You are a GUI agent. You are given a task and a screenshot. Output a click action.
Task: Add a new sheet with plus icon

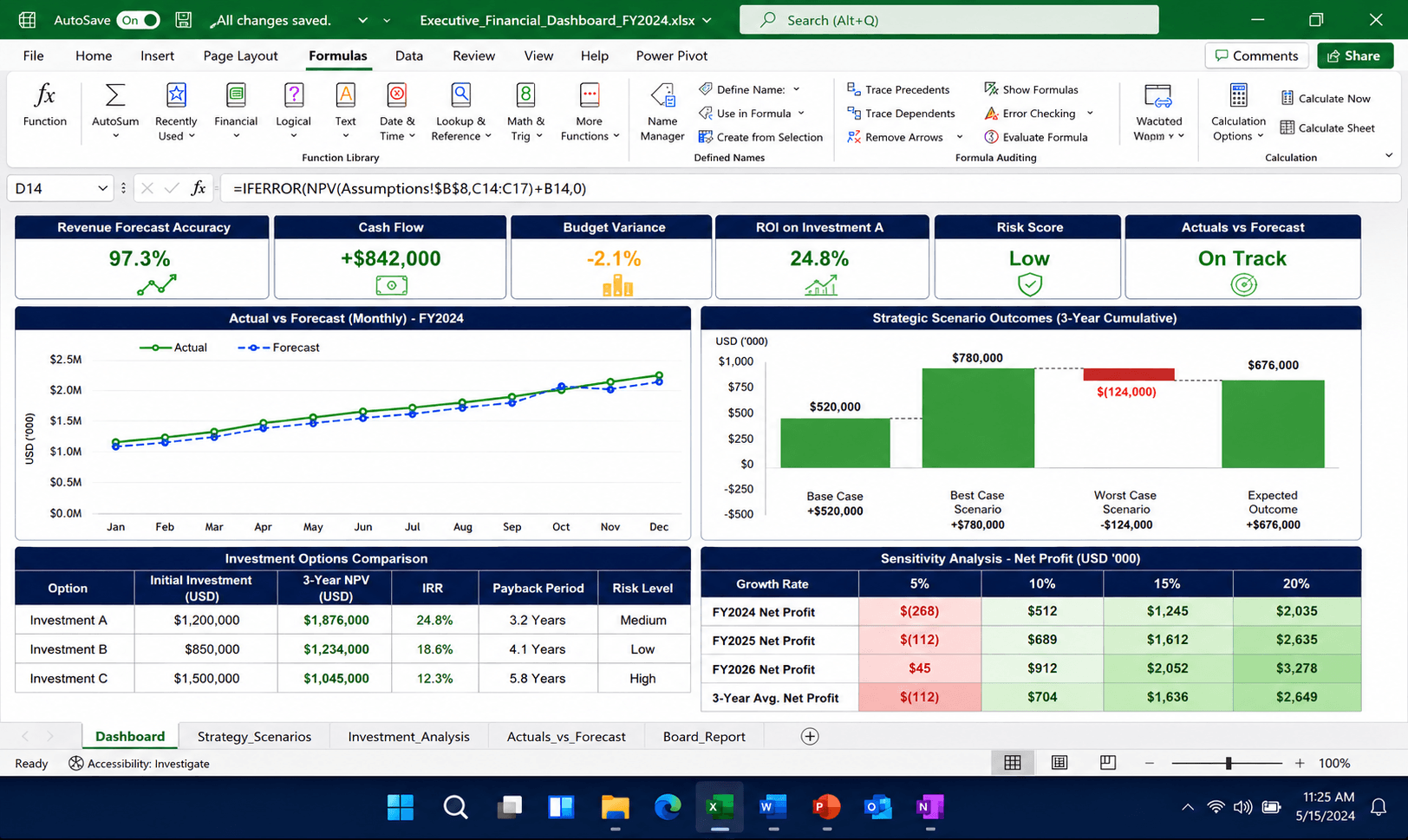click(x=809, y=736)
